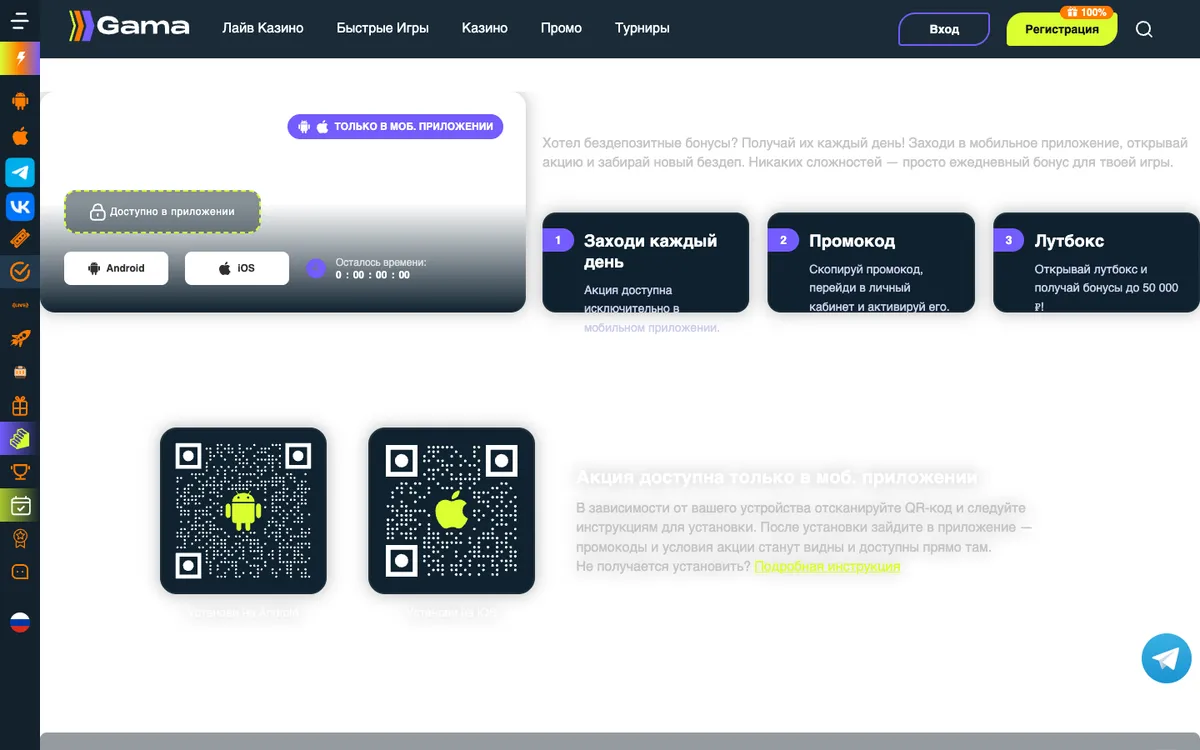Click the rocket icon in the sidebar
This screenshot has width=1200, height=750.
click(x=20, y=338)
